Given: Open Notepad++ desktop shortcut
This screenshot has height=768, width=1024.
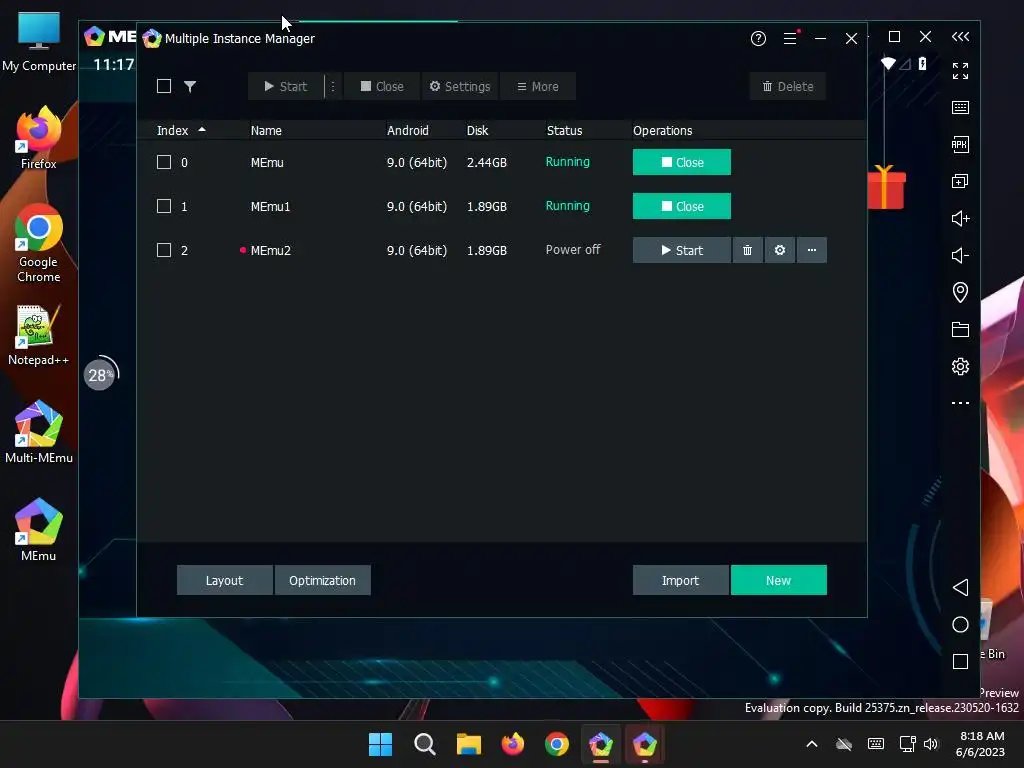Looking at the screenshot, I should [x=39, y=334].
